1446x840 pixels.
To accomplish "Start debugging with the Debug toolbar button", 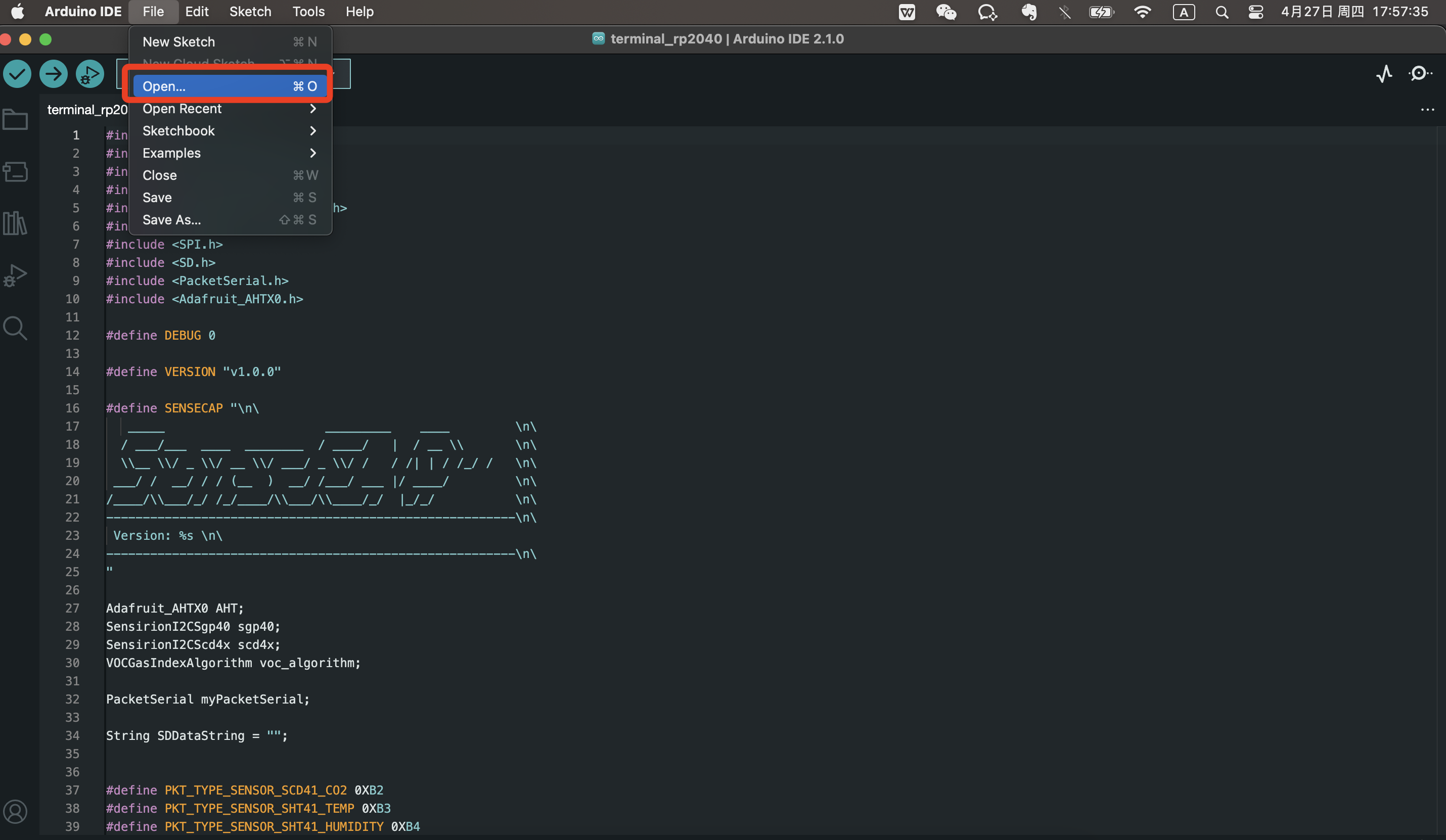I will click(89, 74).
